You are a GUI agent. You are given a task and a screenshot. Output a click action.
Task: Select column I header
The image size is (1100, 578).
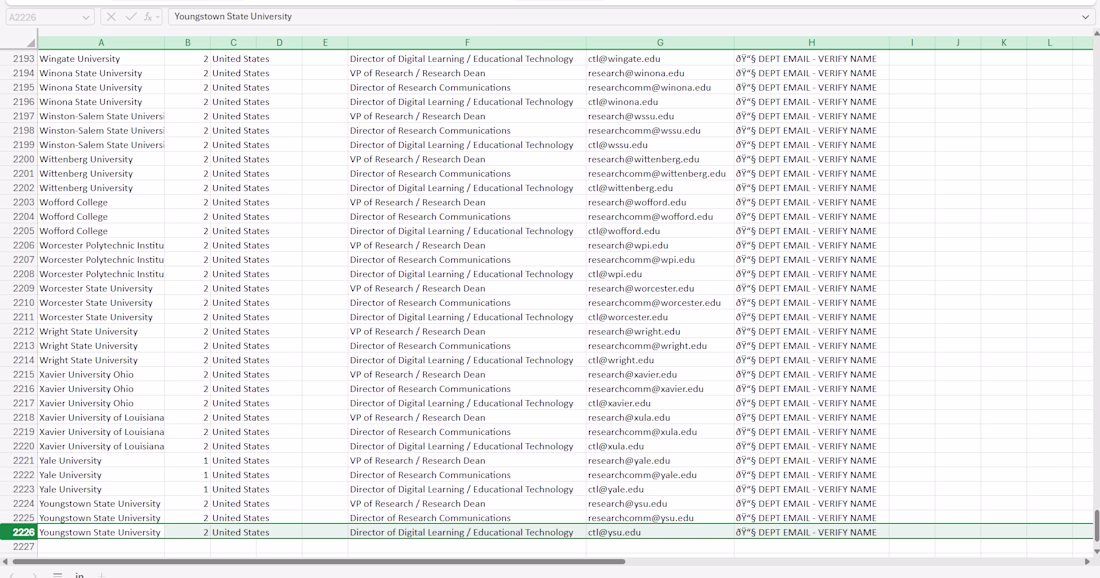(x=912, y=43)
